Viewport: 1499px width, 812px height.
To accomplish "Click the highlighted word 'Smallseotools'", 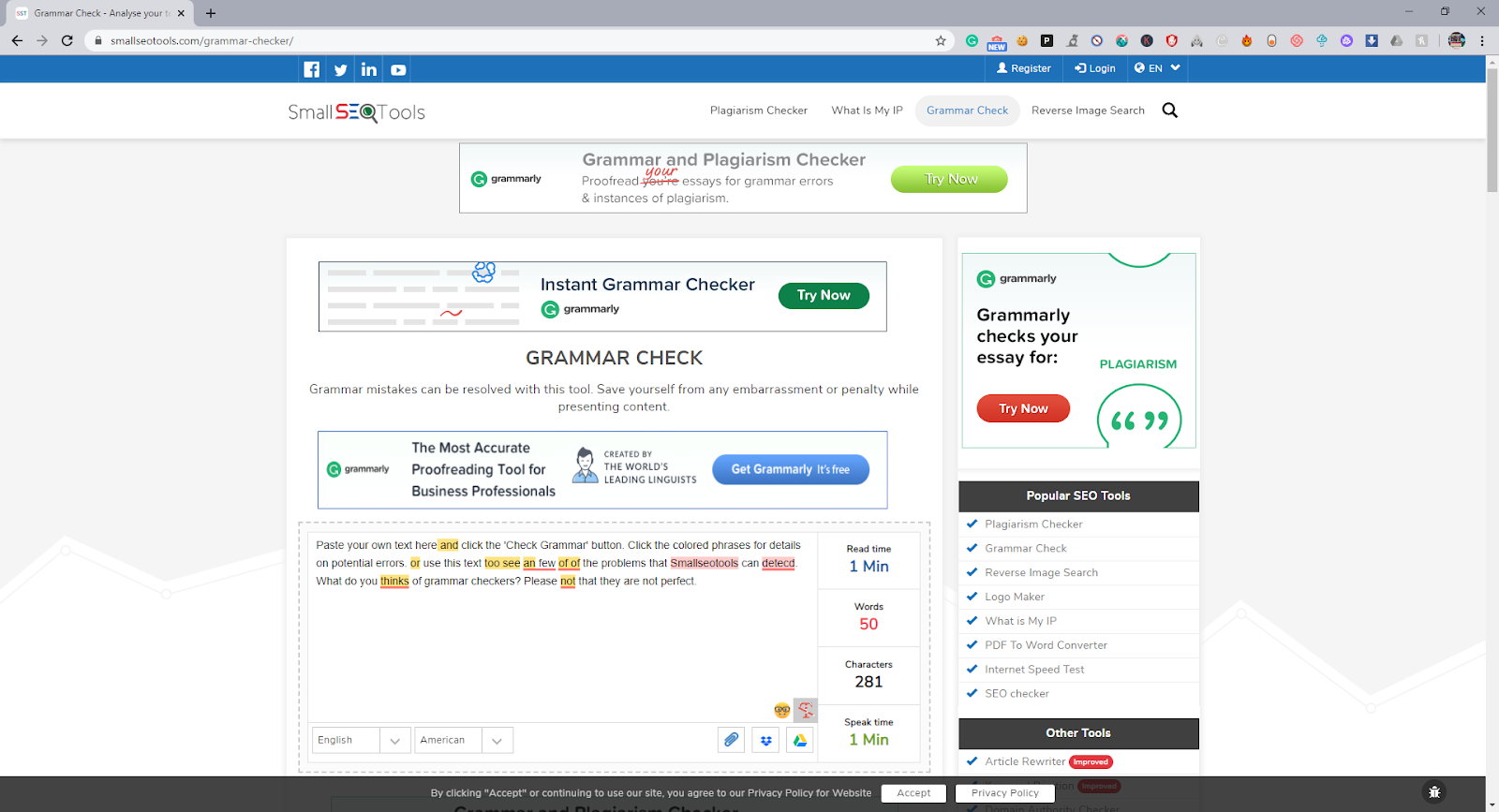I will point(705,564).
